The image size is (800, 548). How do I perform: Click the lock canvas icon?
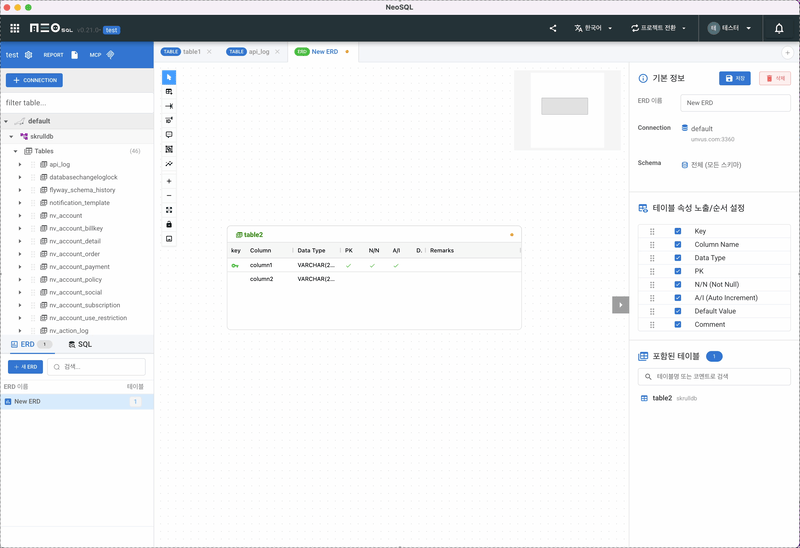click(168, 224)
